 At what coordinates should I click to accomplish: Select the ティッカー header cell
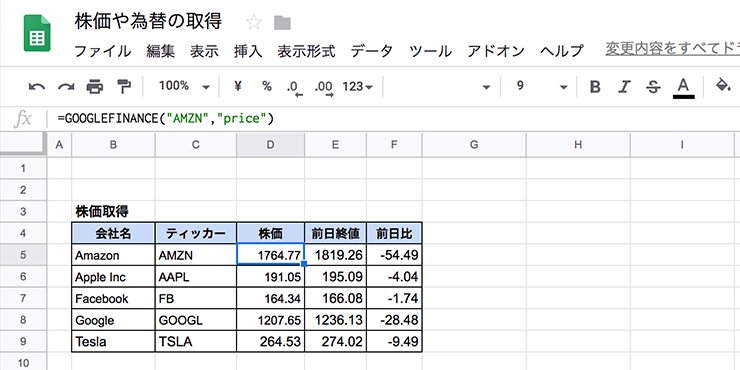pyautogui.click(x=196, y=233)
